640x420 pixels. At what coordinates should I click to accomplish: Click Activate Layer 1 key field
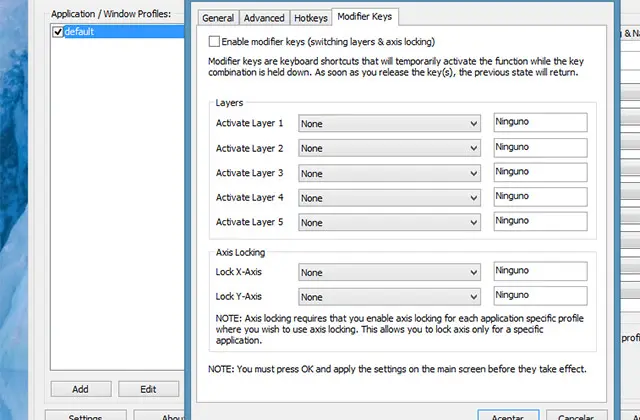click(x=539, y=123)
